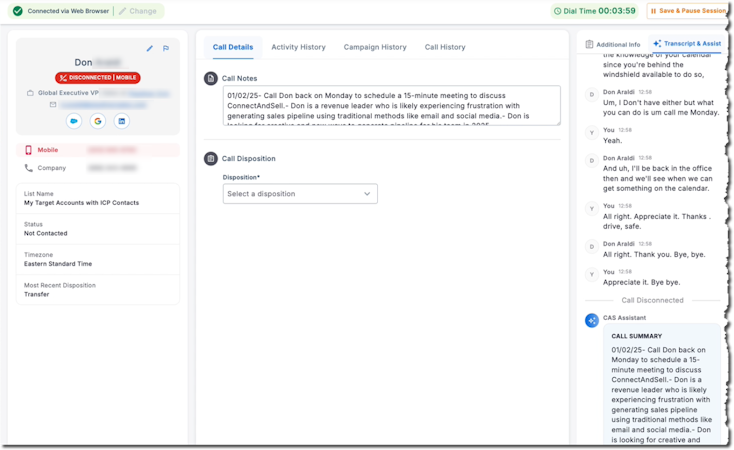Click the Call Disposition section icon

coord(211,158)
